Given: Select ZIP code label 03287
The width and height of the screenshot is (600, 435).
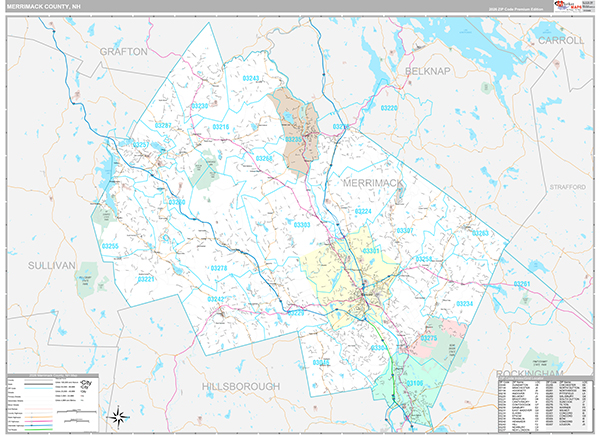Looking at the screenshot, I should [163, 125].
